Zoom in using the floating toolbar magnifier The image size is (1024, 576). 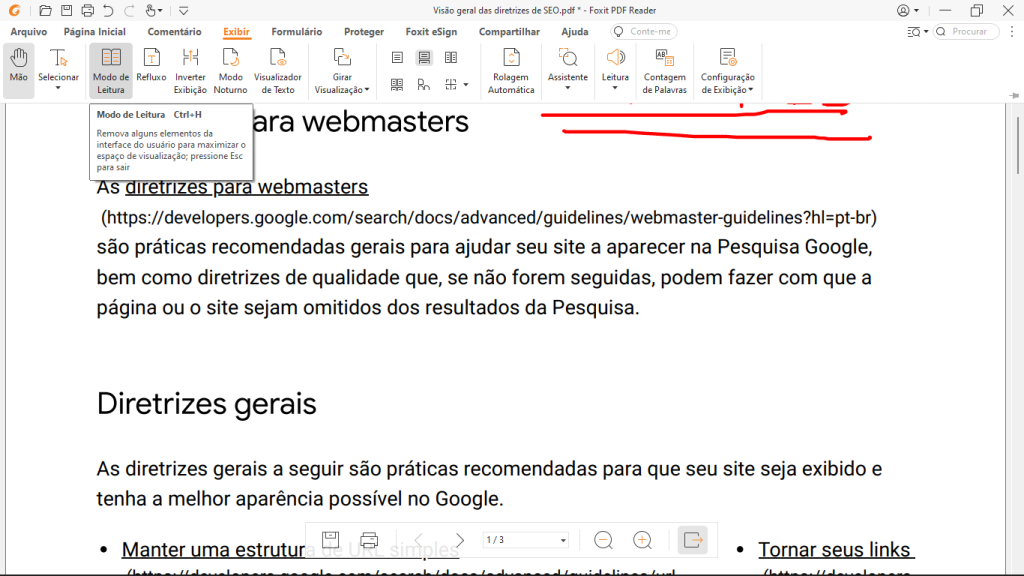tap(643, 540)
